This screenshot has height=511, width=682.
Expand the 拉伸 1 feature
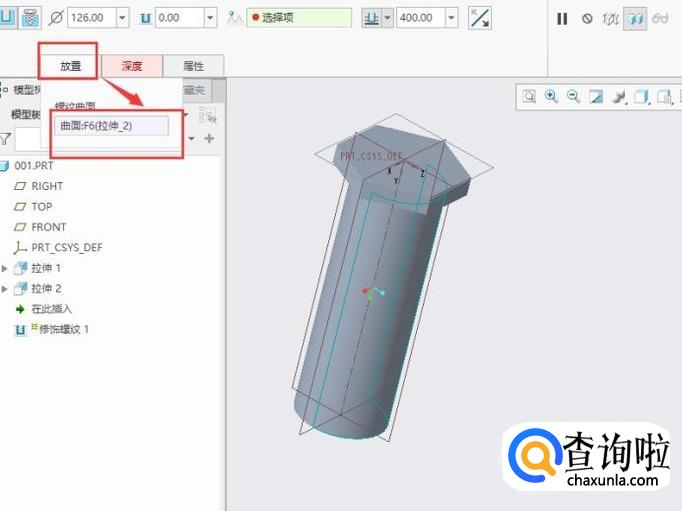coord(5,268)
